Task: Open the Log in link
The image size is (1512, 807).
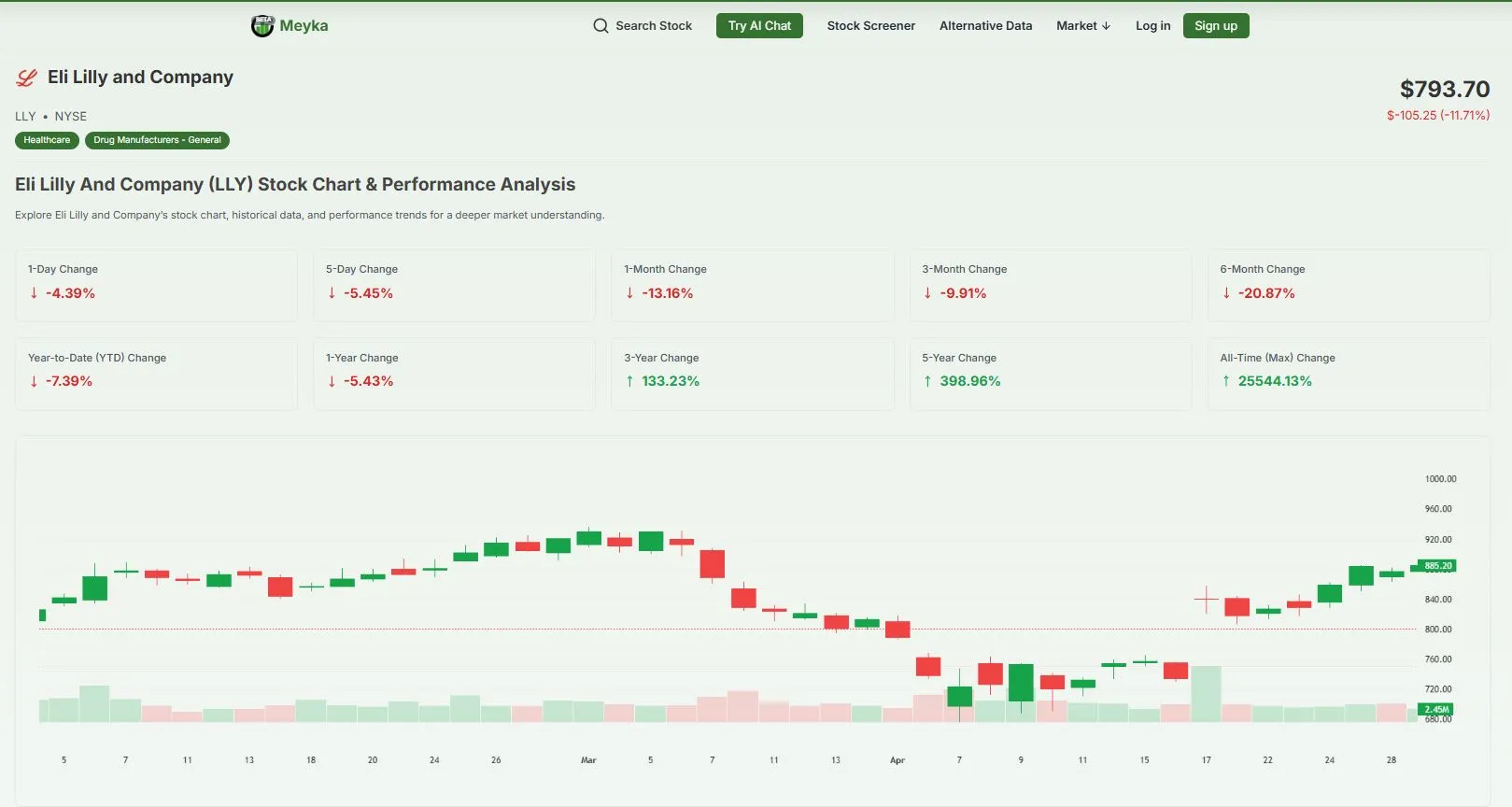Action: click(x=1152, y=26)
